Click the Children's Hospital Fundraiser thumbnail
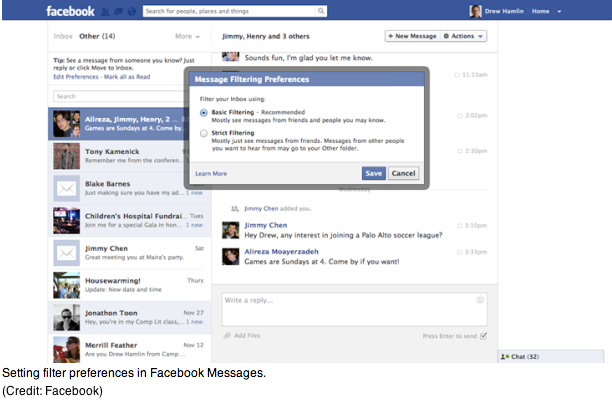The width and height of the screenshot is (612, 402). tap(66, 221)
